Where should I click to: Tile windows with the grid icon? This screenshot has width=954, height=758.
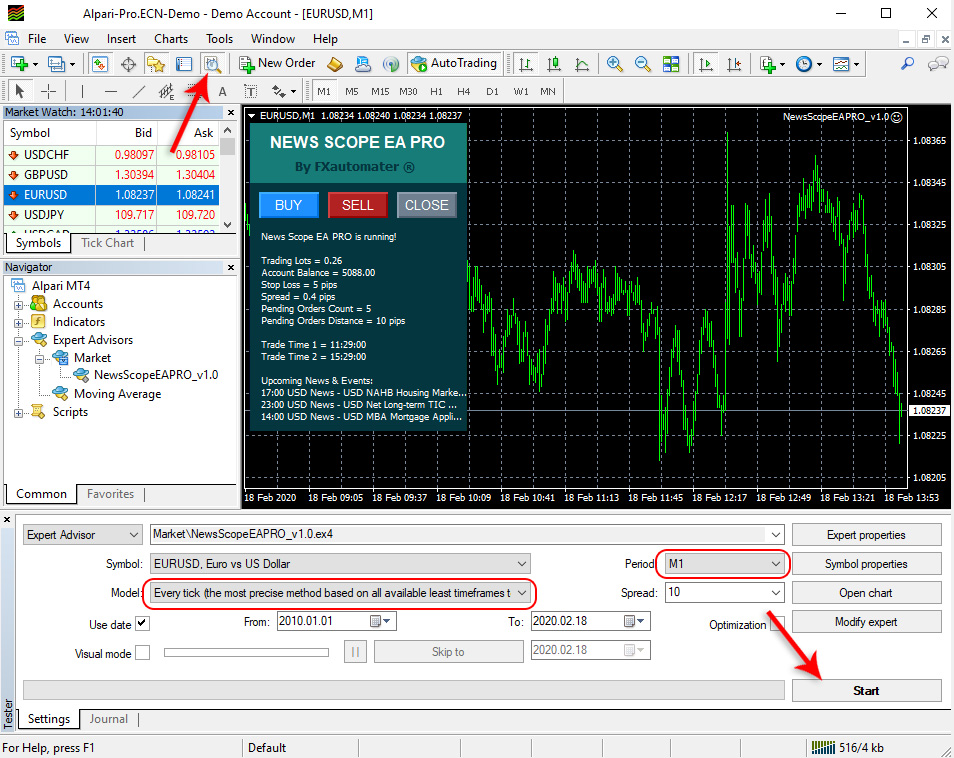pos(671,64)
